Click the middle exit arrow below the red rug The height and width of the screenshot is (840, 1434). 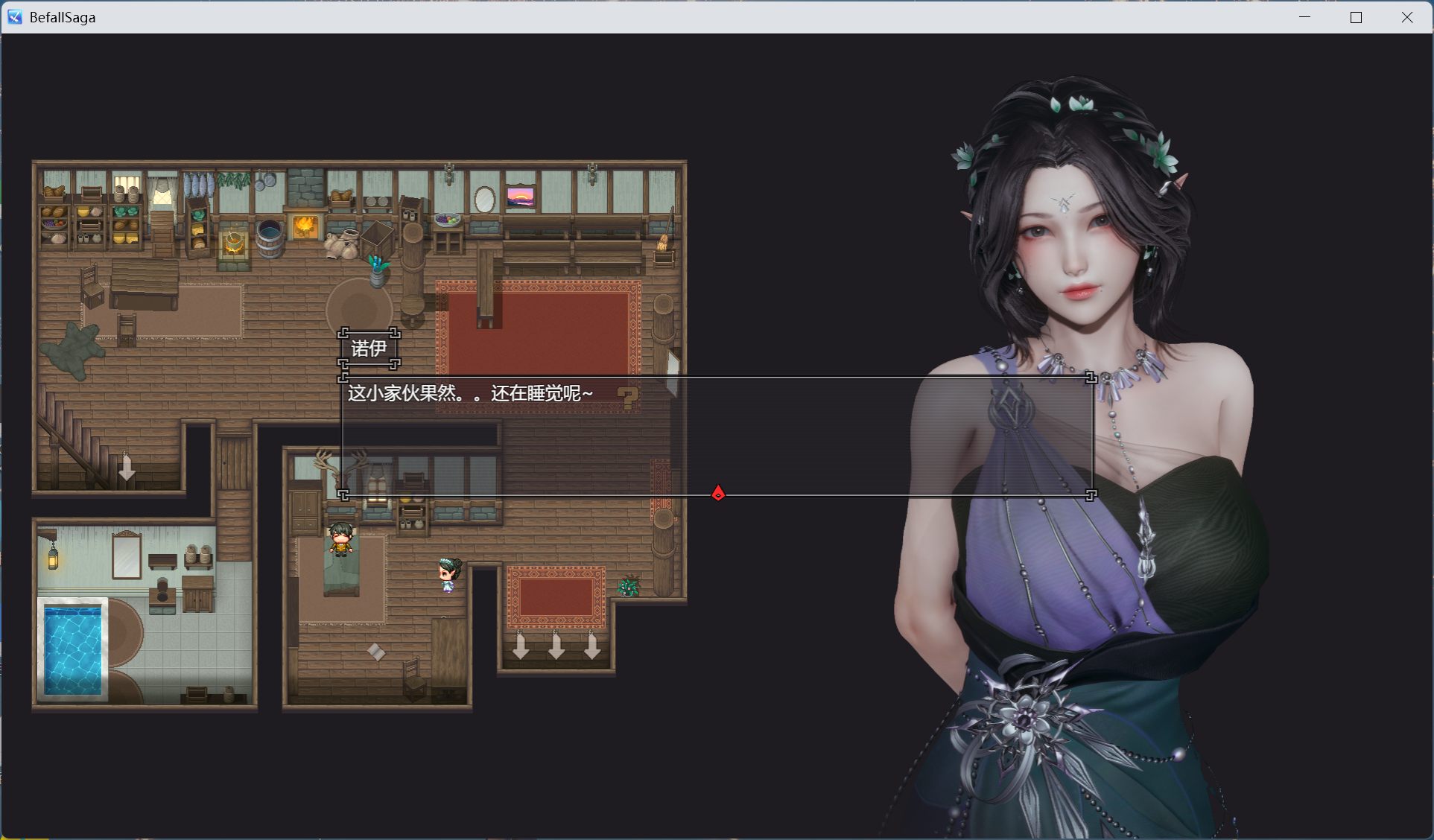click(x=556, y=646)
